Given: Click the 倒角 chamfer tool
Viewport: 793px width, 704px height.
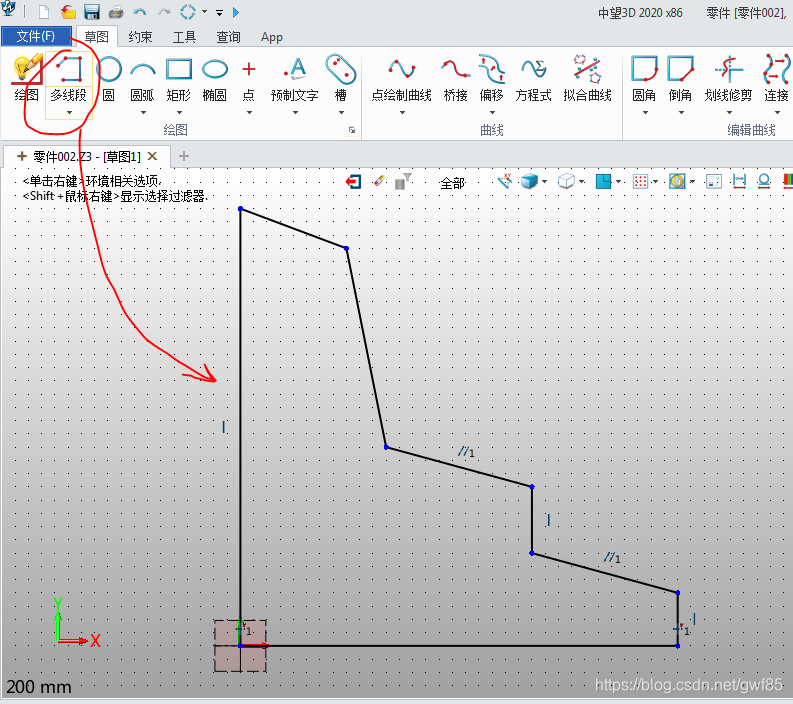Looking at the screenshot, I should pyautogui.click(x=680, y=78).
